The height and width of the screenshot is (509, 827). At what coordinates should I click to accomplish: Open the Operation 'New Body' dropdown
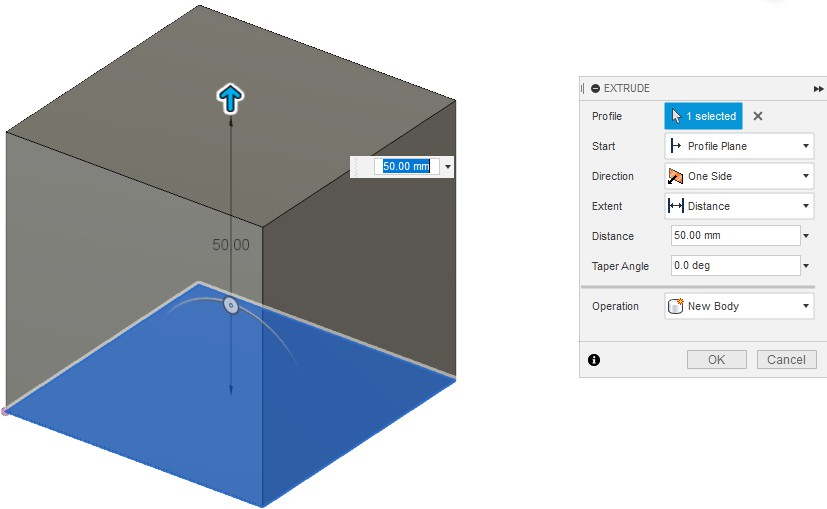pos(739,306)
